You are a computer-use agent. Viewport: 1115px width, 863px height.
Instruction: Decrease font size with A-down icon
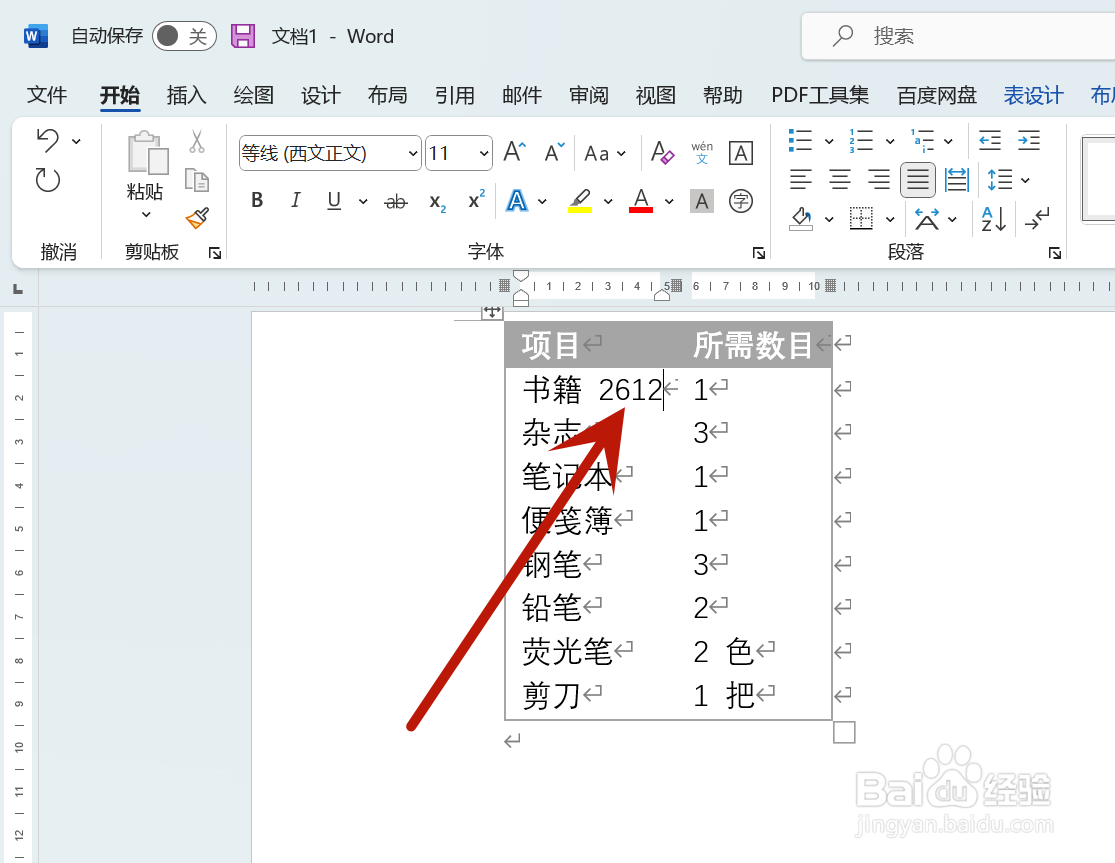coord(554,152)
